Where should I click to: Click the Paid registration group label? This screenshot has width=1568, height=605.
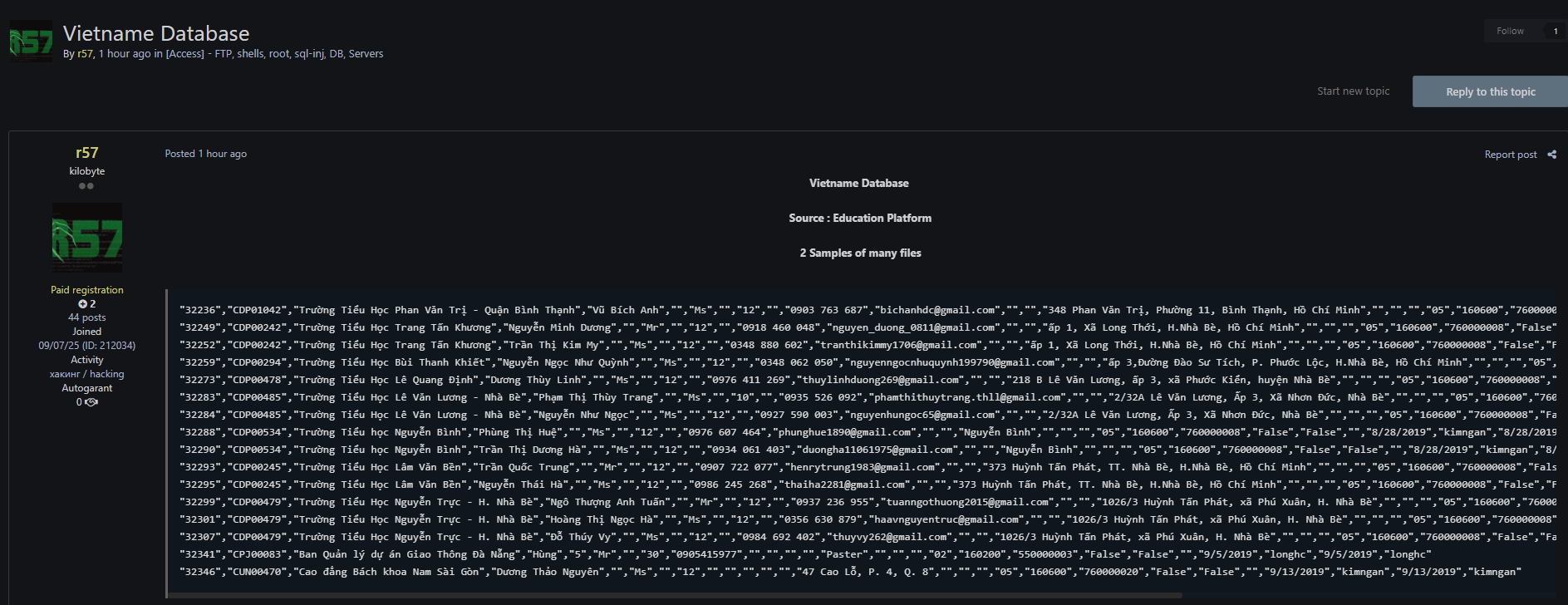pyautogui.click(x=87, y=290)
